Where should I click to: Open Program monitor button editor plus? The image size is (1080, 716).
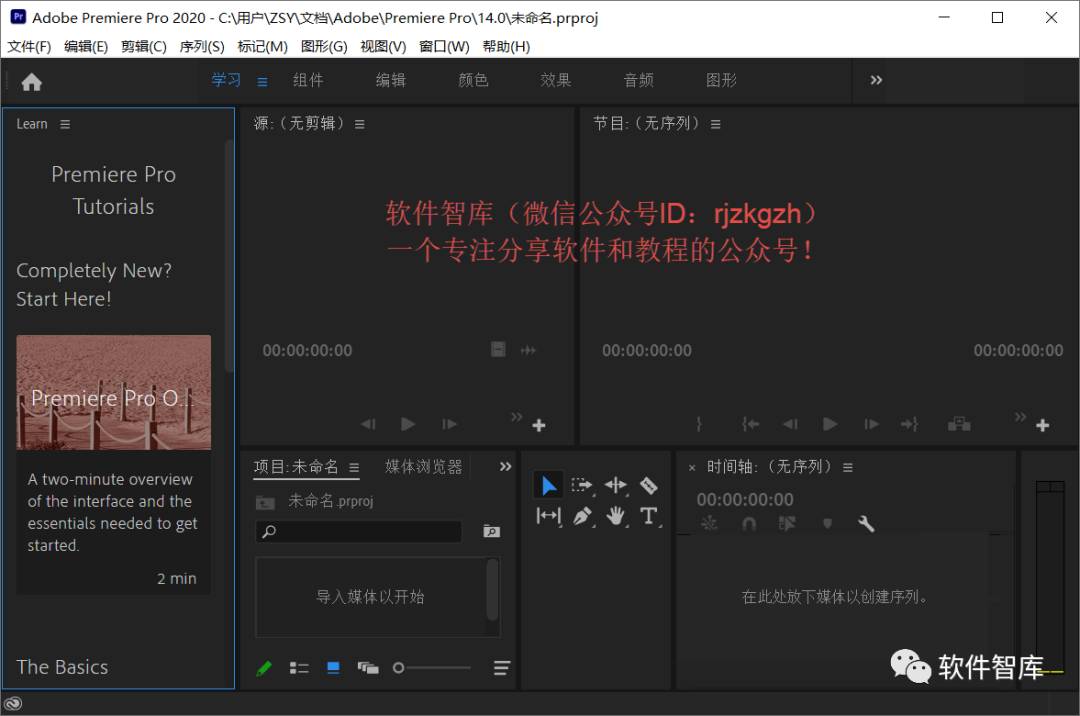point(1043,425)
